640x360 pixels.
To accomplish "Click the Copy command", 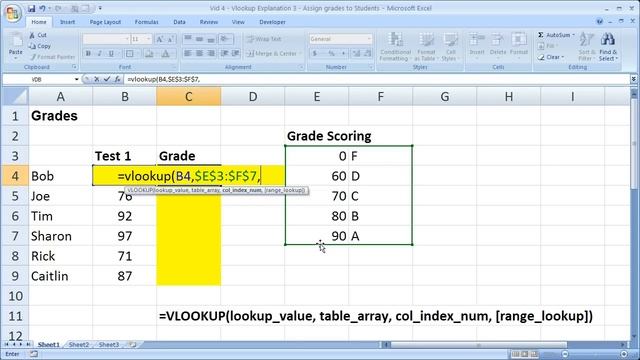I will 40,46.
